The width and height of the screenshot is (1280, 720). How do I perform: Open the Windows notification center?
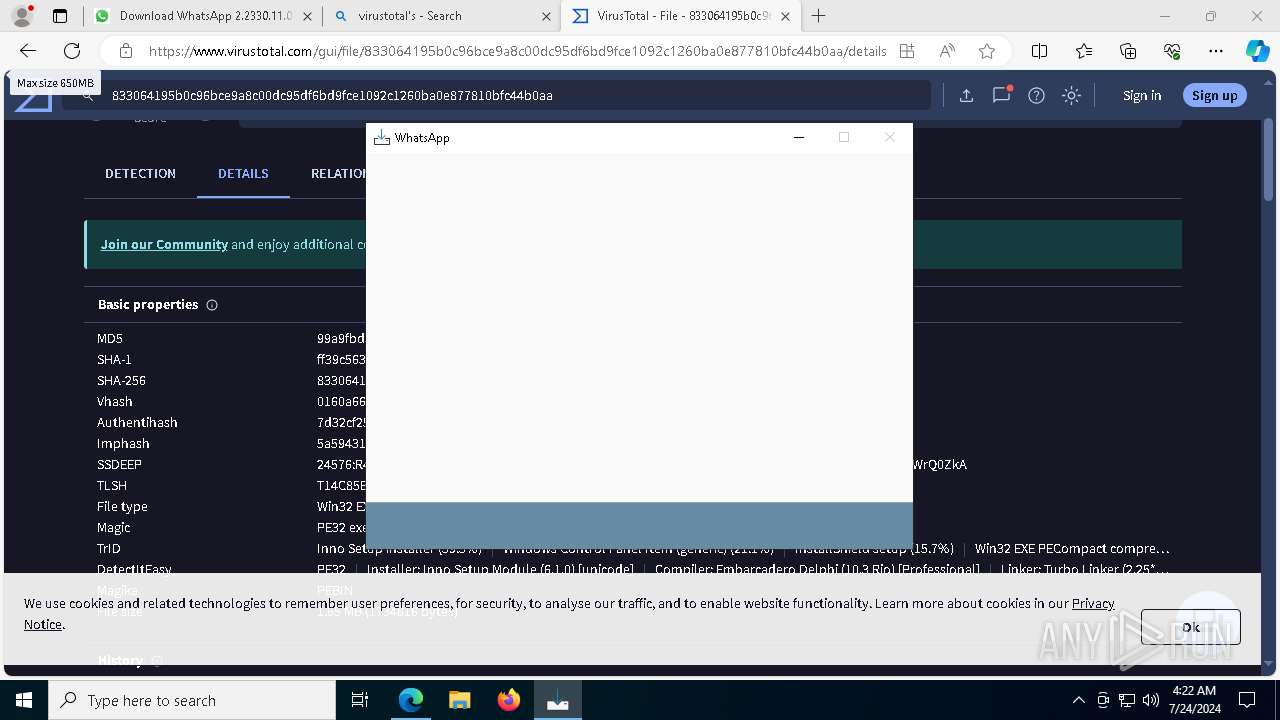[1247, 700]
